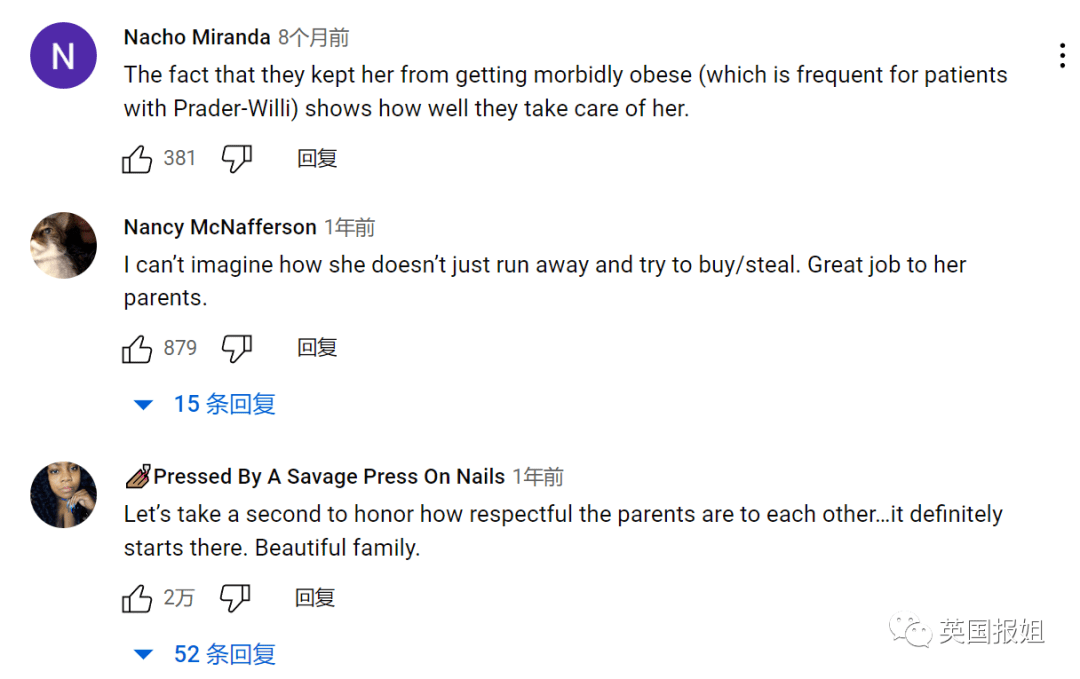
Task: Reply to Nacho Miranda's comment
Action: [x=317, y=159]
